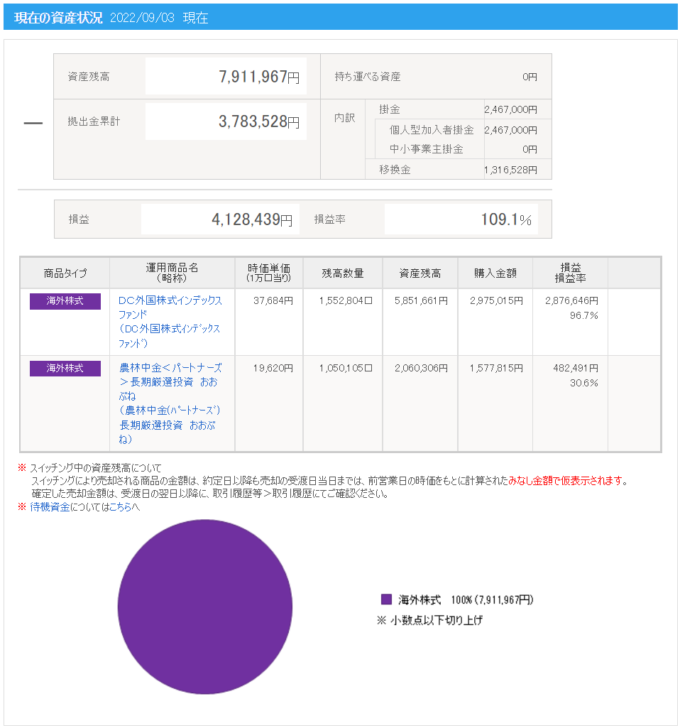Select the quantity 1,552,804口
This screenshot has width=680, height=728.
(345, 301)
